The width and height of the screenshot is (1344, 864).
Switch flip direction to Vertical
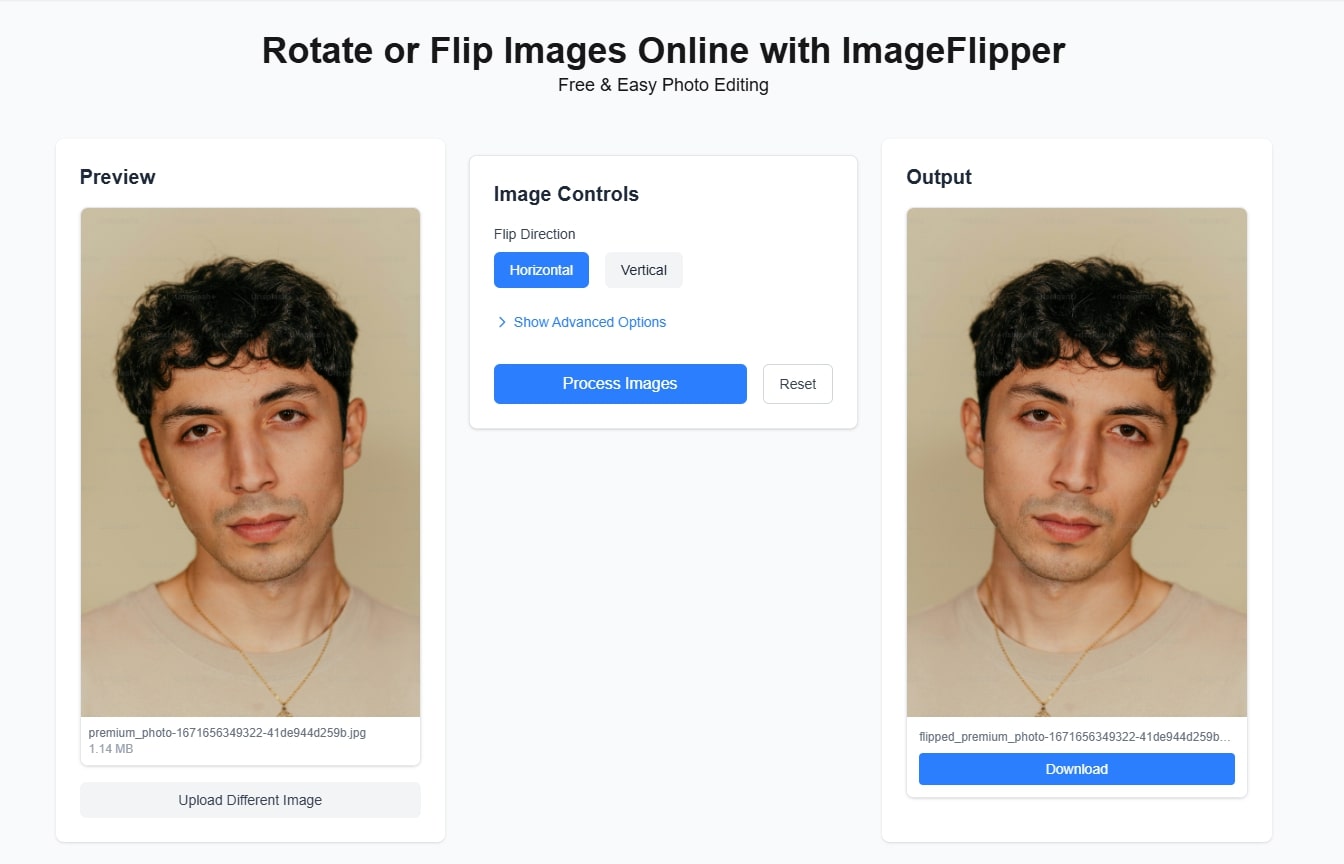pyautogui.click(x=643, y=270)
